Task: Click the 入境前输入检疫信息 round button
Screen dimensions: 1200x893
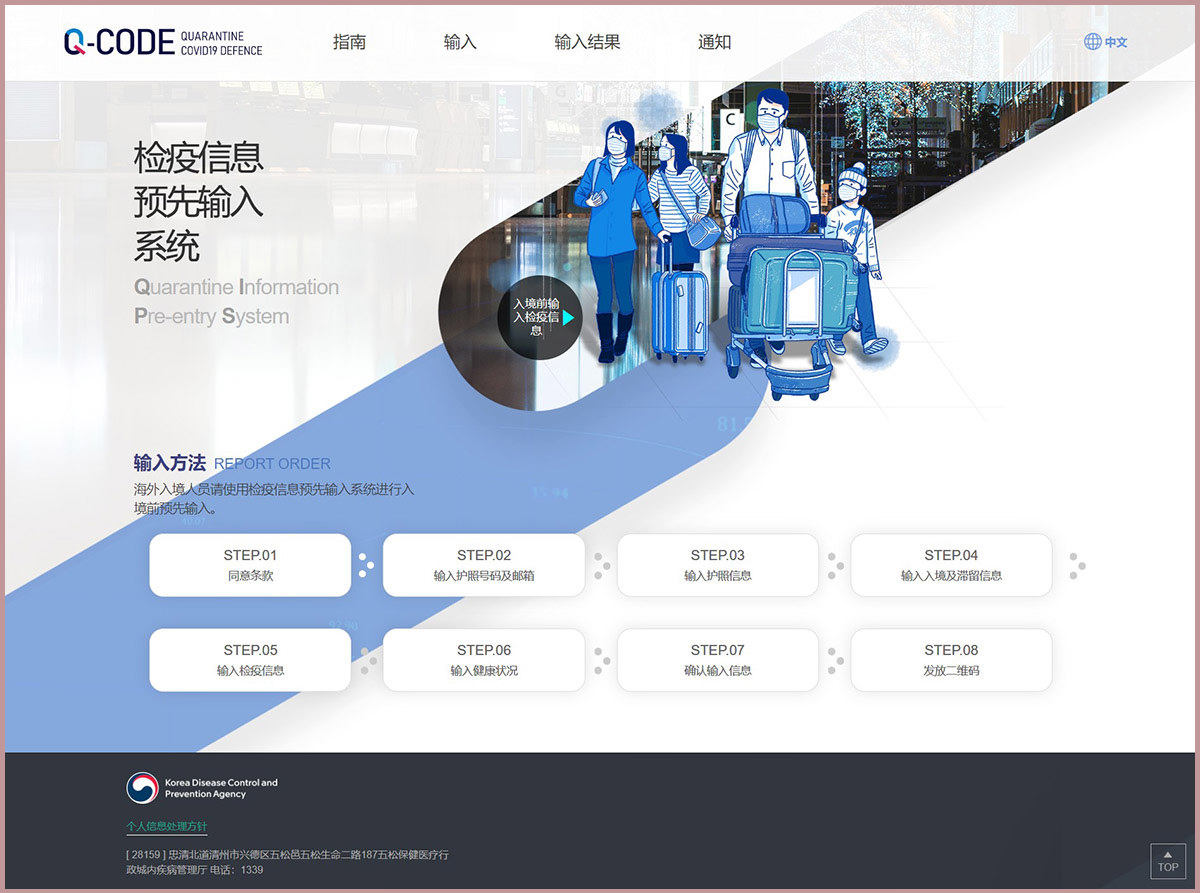Action: 540,317
